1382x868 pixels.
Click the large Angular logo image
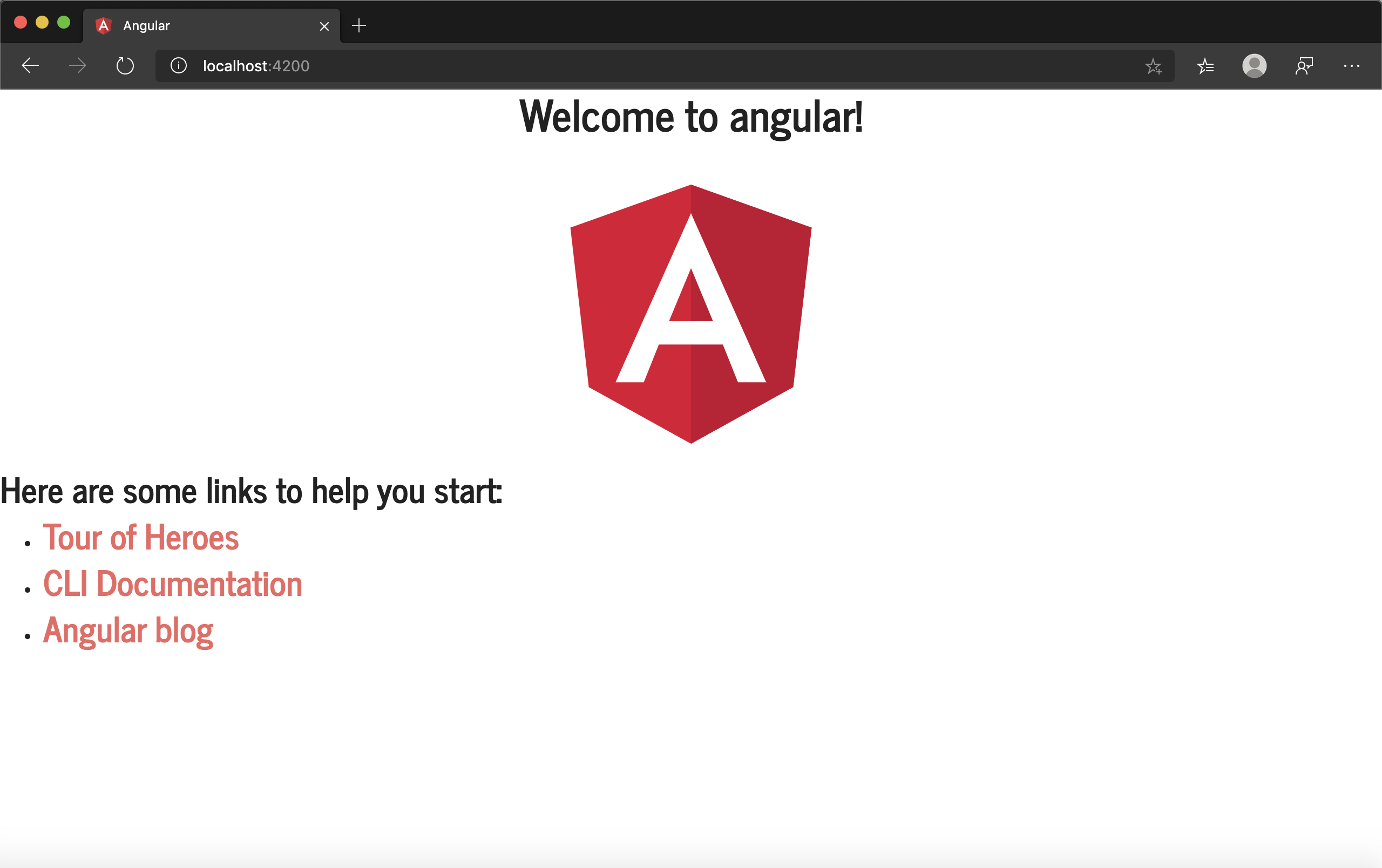coord(691,314)
